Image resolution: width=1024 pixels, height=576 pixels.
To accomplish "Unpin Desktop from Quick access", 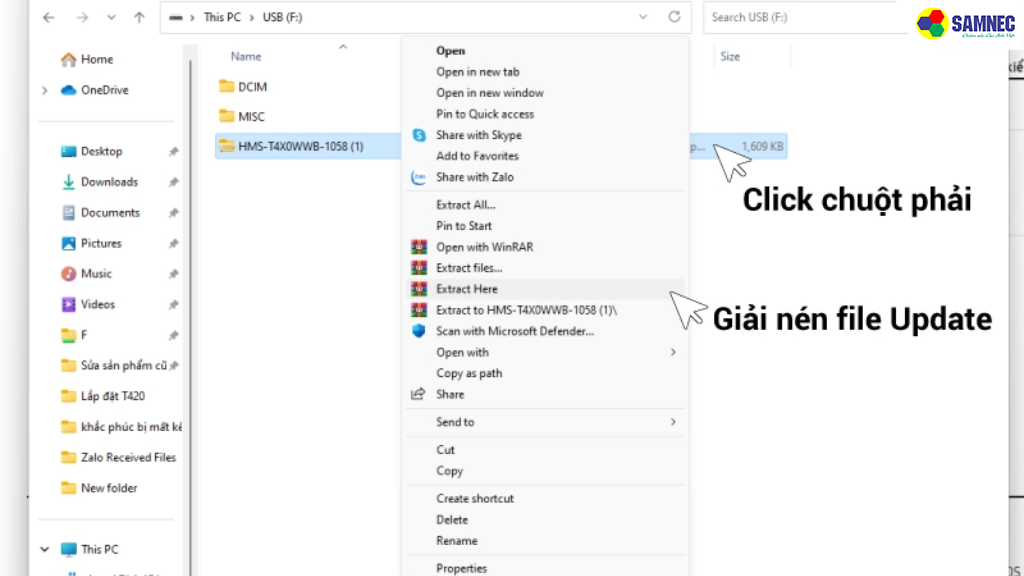I will (x=172, y=150).
